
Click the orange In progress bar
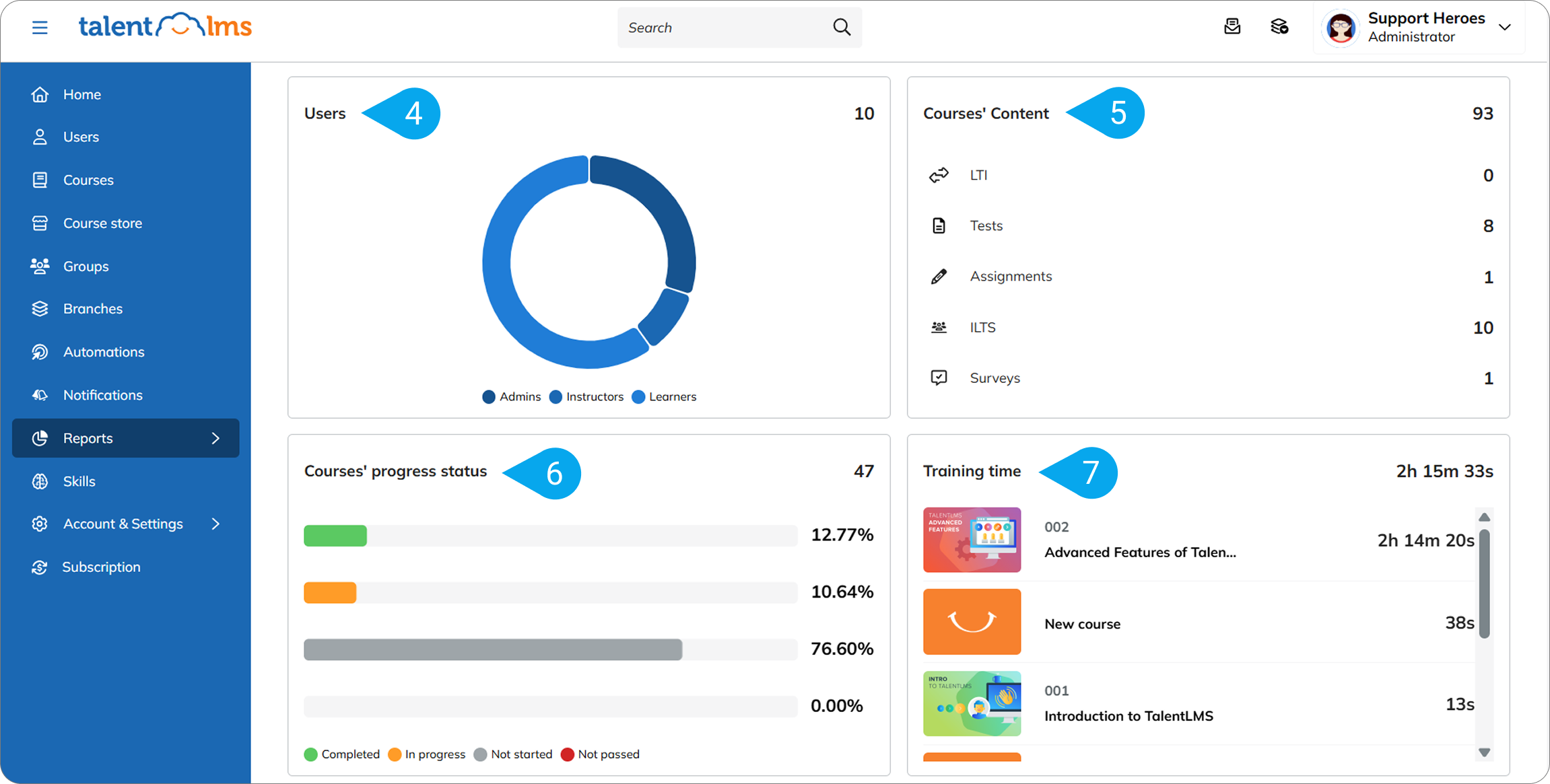pos(330,593)
